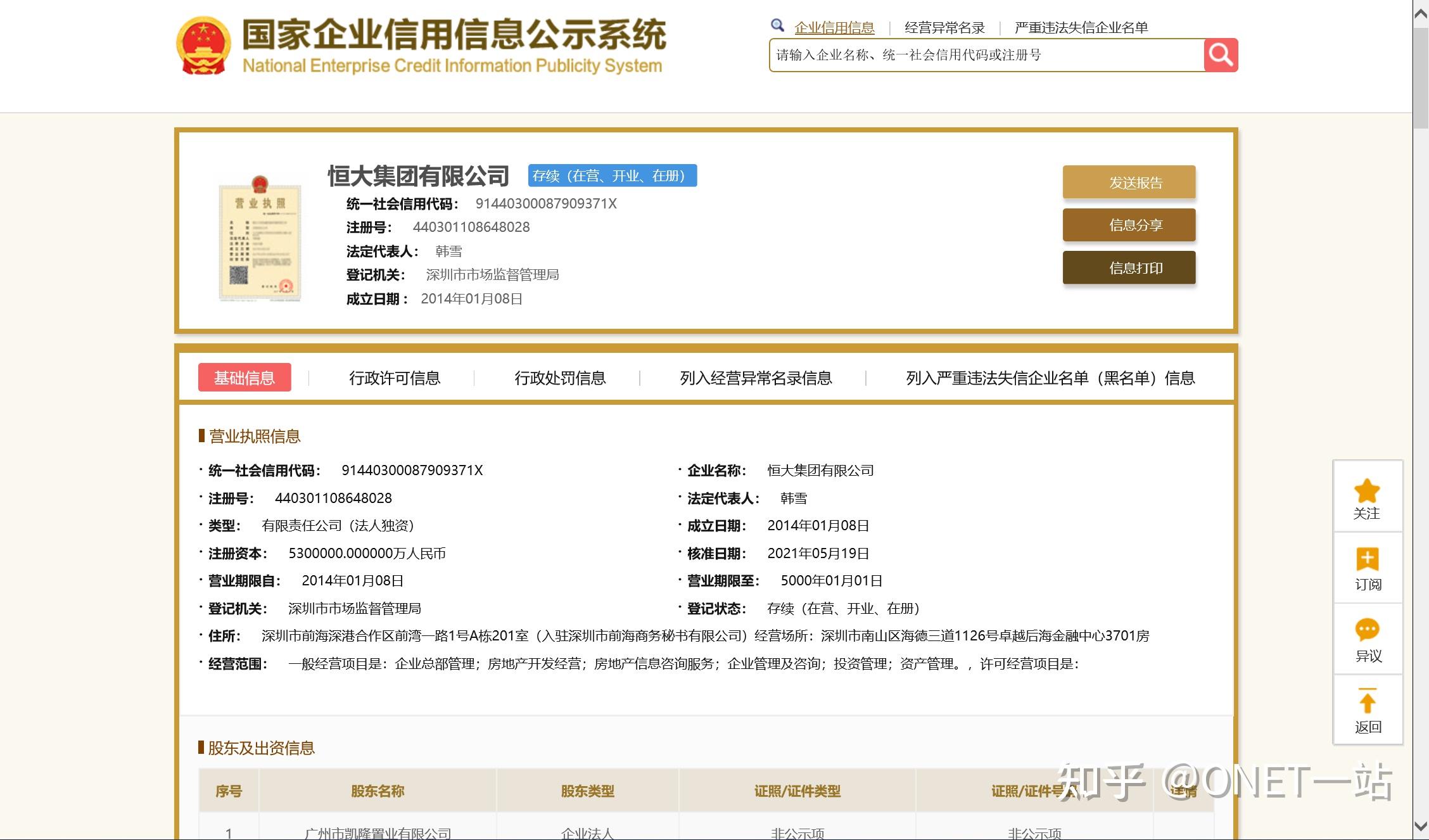1429x840 pixels.
Task: Click the 股东及出资信息 section heading
Action: (261, 748)
